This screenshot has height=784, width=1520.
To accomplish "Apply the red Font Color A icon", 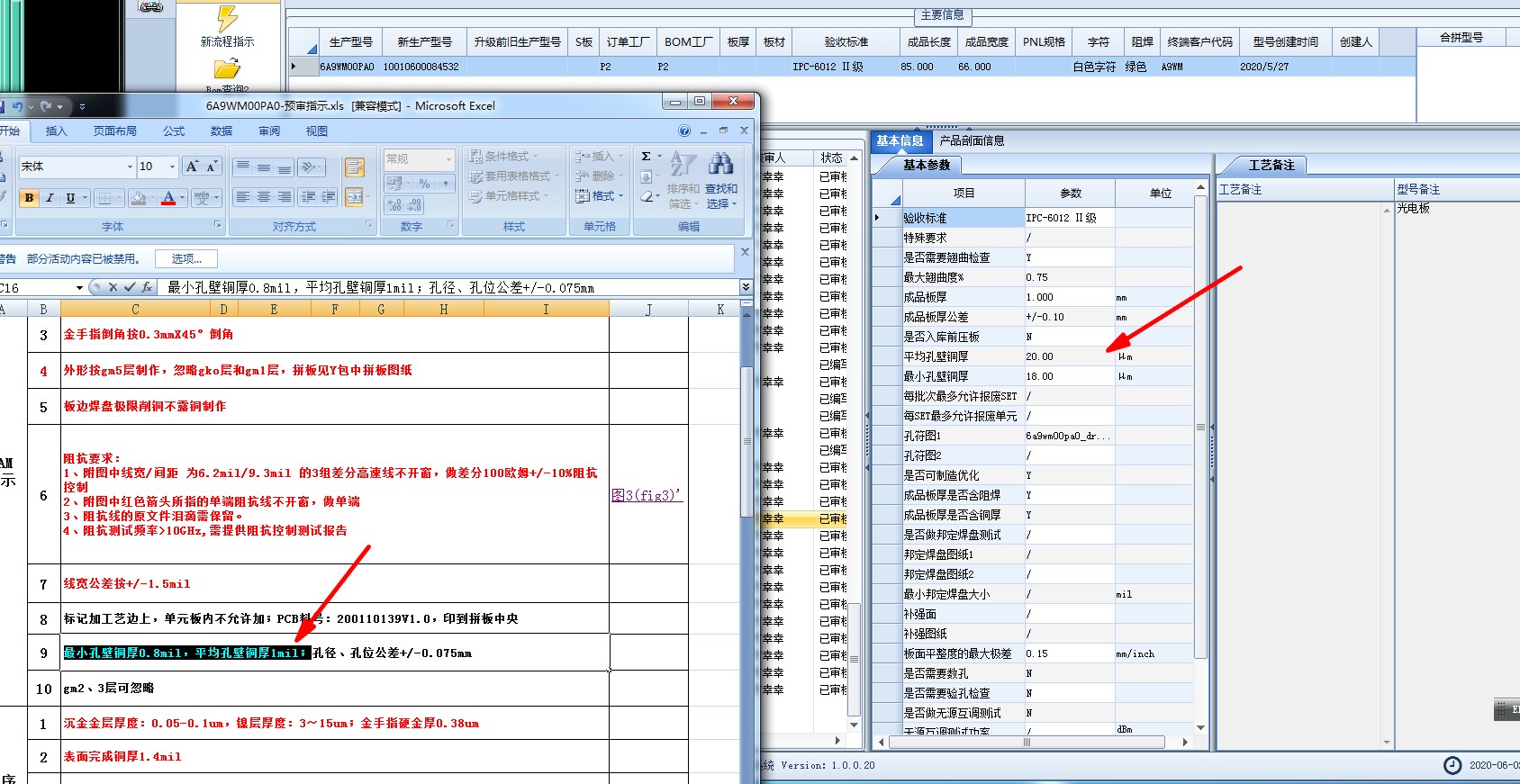I will point(168,197).
